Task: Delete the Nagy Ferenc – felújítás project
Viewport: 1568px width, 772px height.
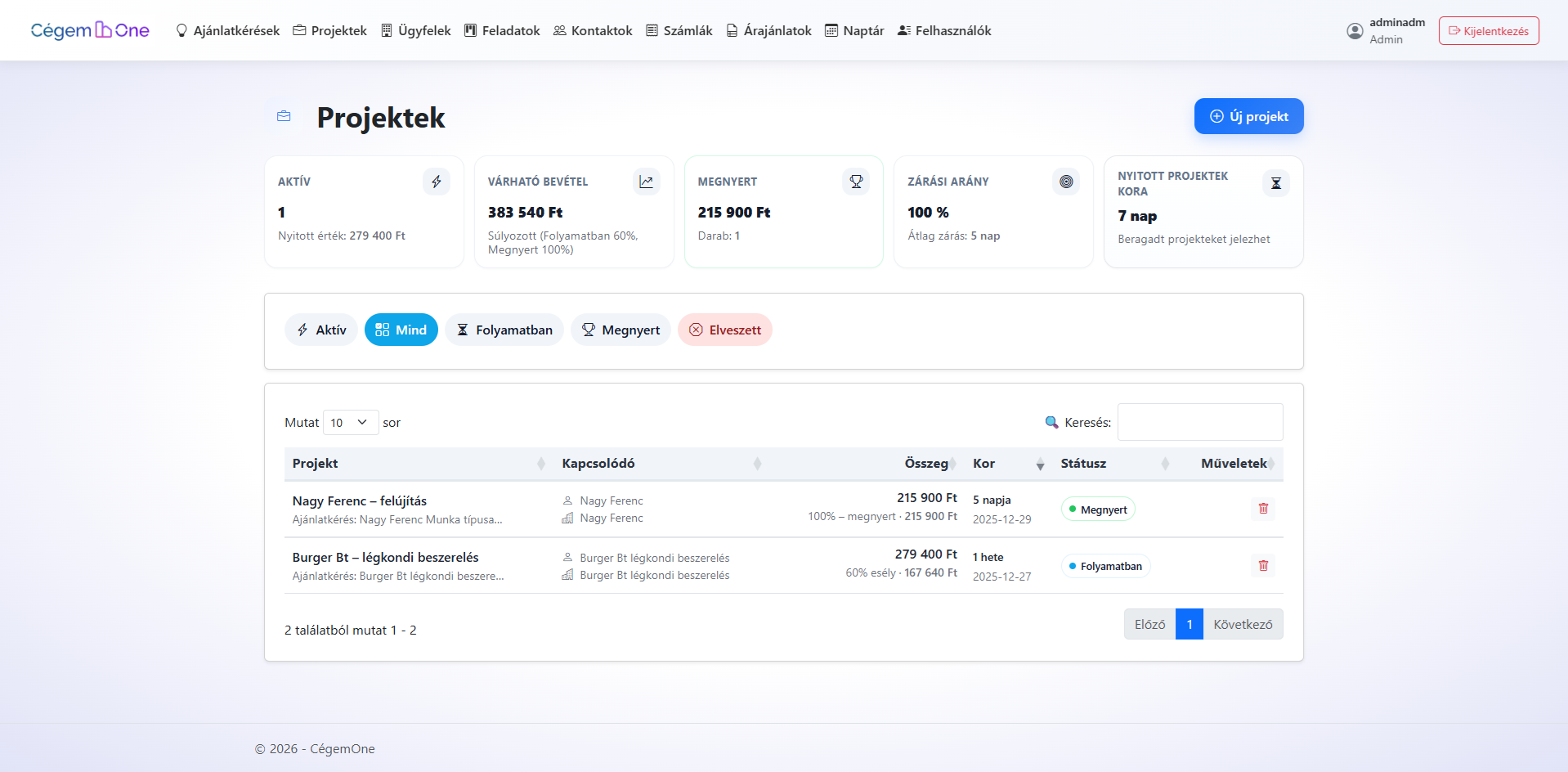Action: pyautogui.click(x=1262, y=509)
